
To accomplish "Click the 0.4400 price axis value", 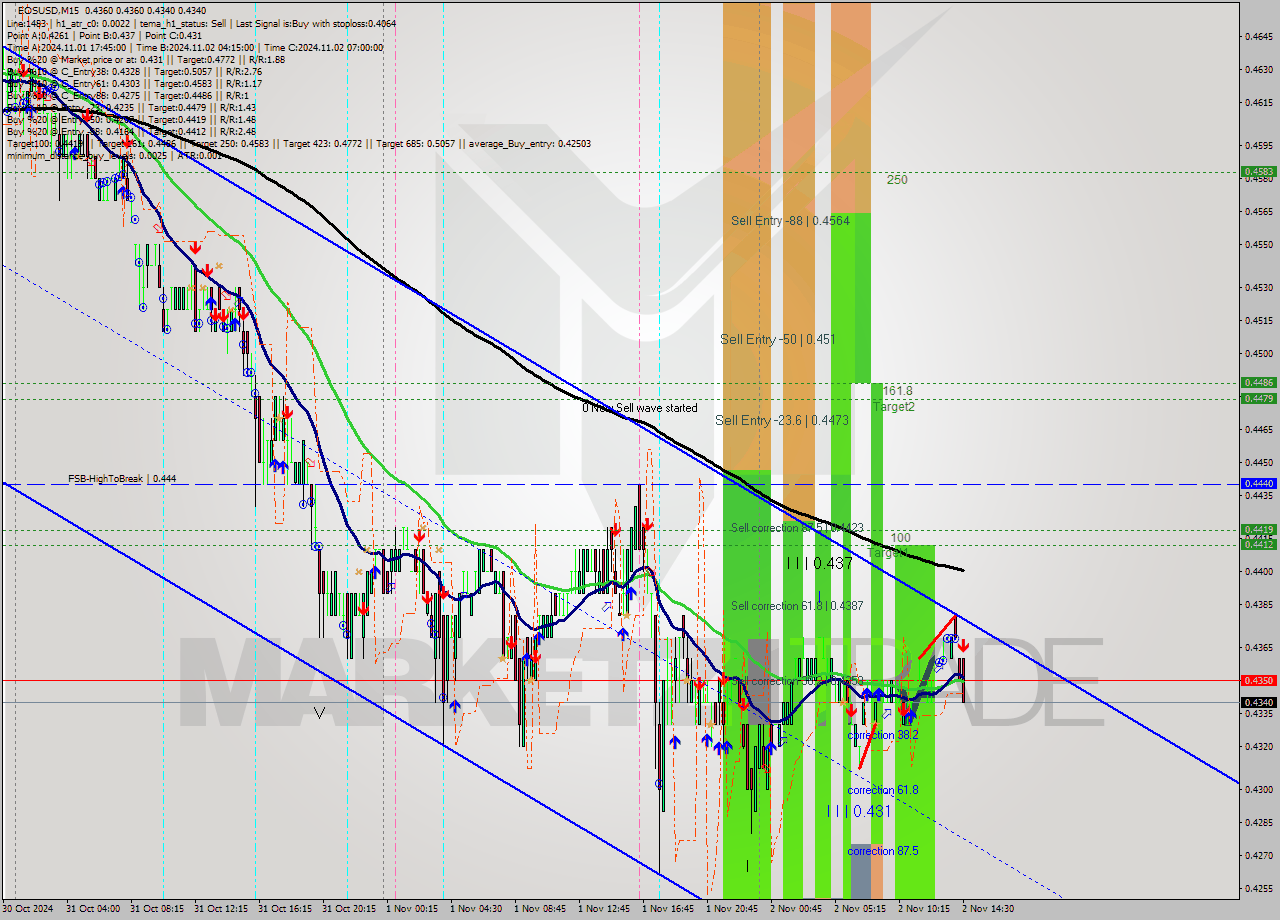I will tap(1258, 571).
